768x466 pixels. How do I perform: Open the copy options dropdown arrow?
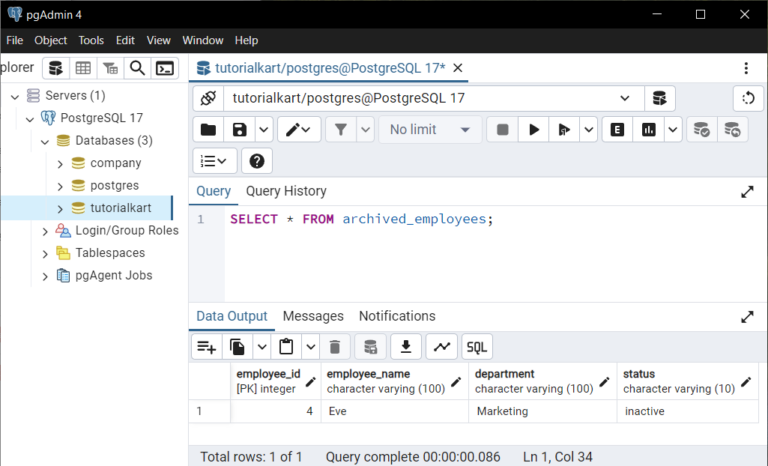[x=262, y=347]
